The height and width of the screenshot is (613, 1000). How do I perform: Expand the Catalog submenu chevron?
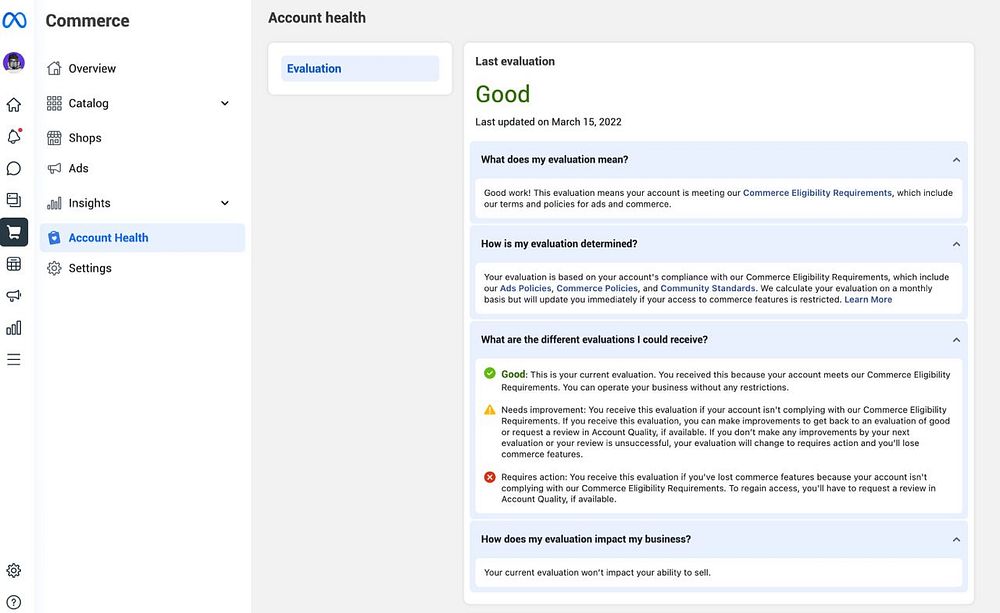click(224, 103)
